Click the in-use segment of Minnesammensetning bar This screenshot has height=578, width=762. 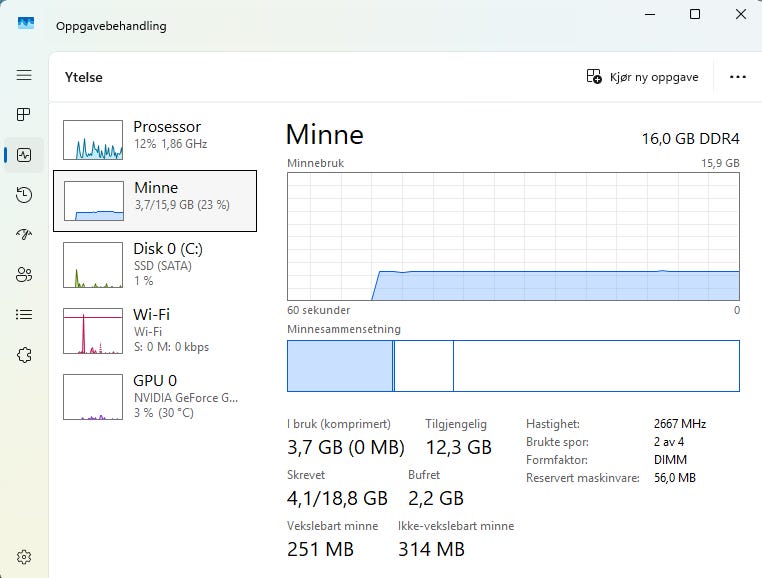(340, 366)
